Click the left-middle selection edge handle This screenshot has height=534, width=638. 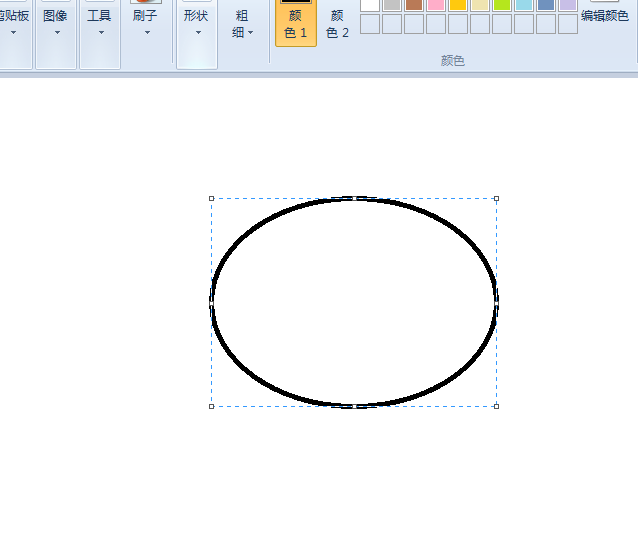click(x=211, y=302)
